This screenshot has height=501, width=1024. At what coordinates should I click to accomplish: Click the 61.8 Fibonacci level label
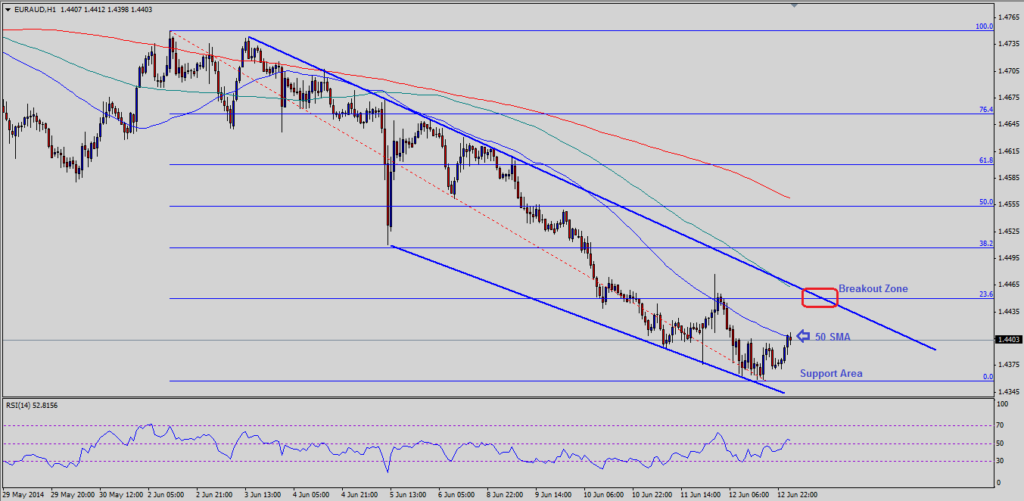pos(984,160)
